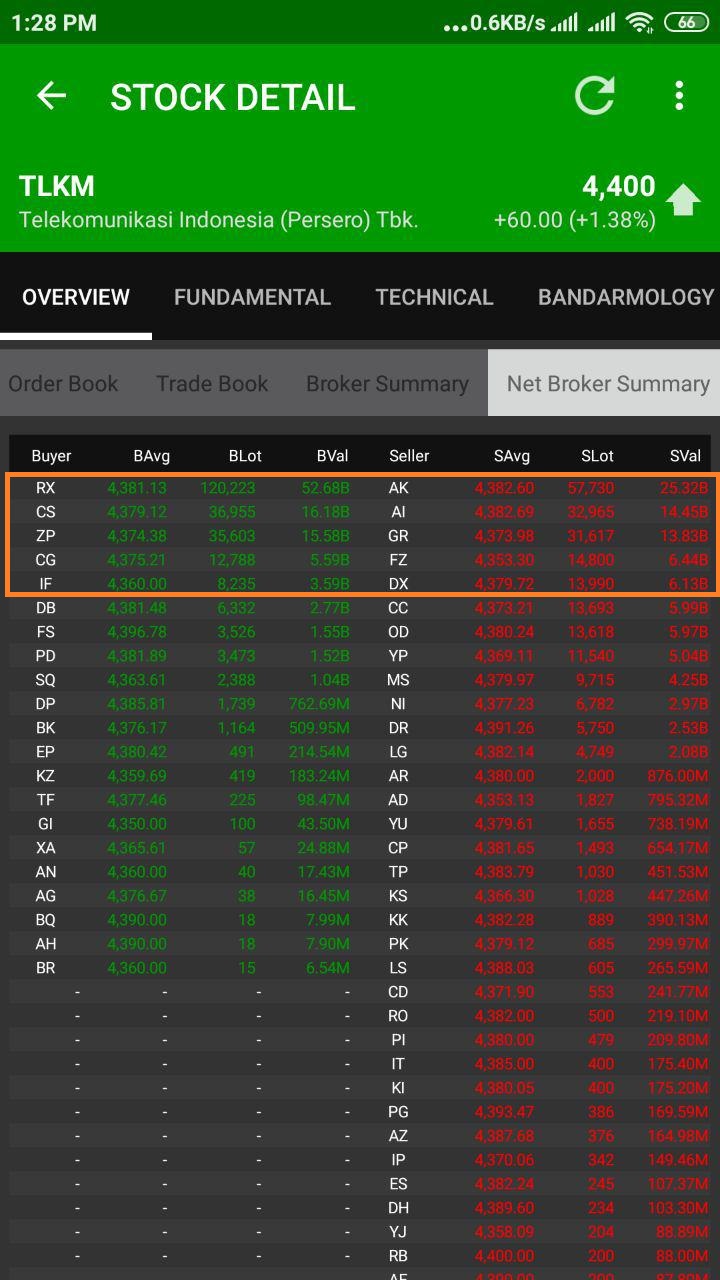Select buyer broker FS
This screenshot has height=1280, width=720.
pyautogui.click(x=45, y=632)
